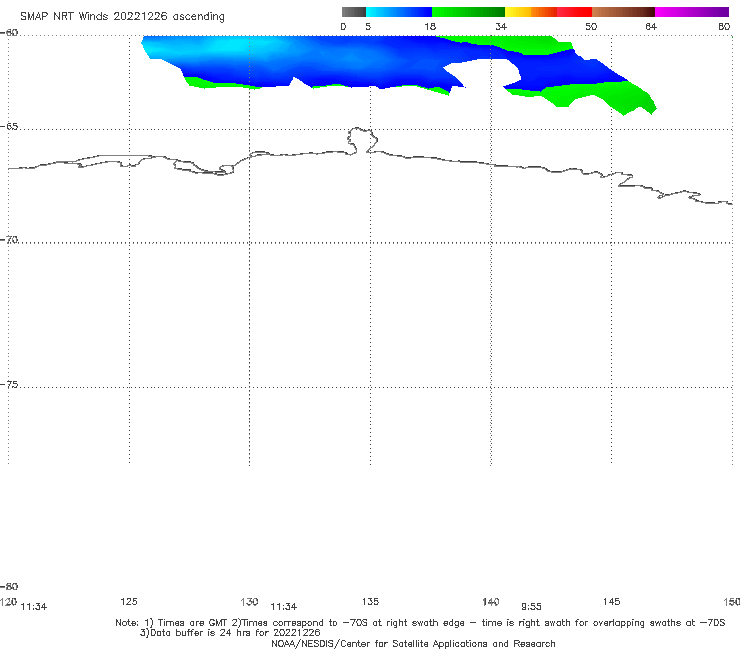740x650 pixels.
Task: Select the gray segment of the color bar
Action: click(x=354, y=12)
